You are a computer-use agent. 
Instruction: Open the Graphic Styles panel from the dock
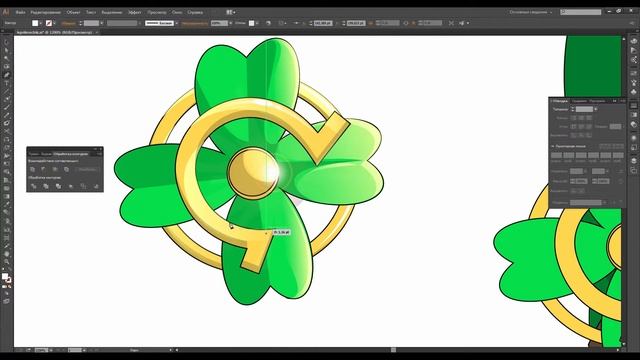633,147
